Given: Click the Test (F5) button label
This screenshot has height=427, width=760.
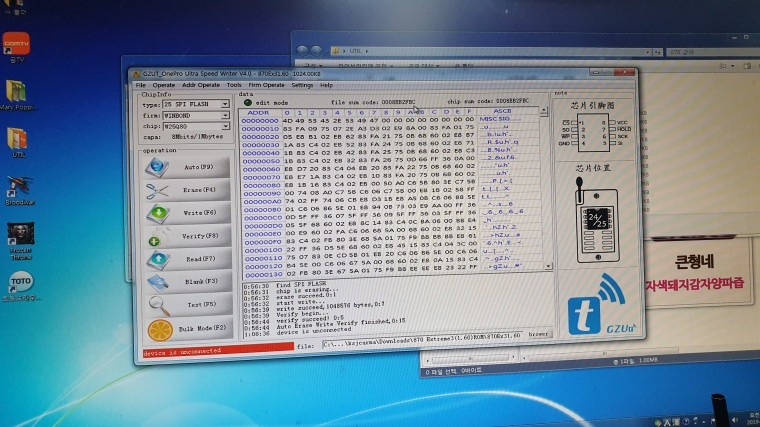Looking at the screenshot, I should (x=202, y=305).
